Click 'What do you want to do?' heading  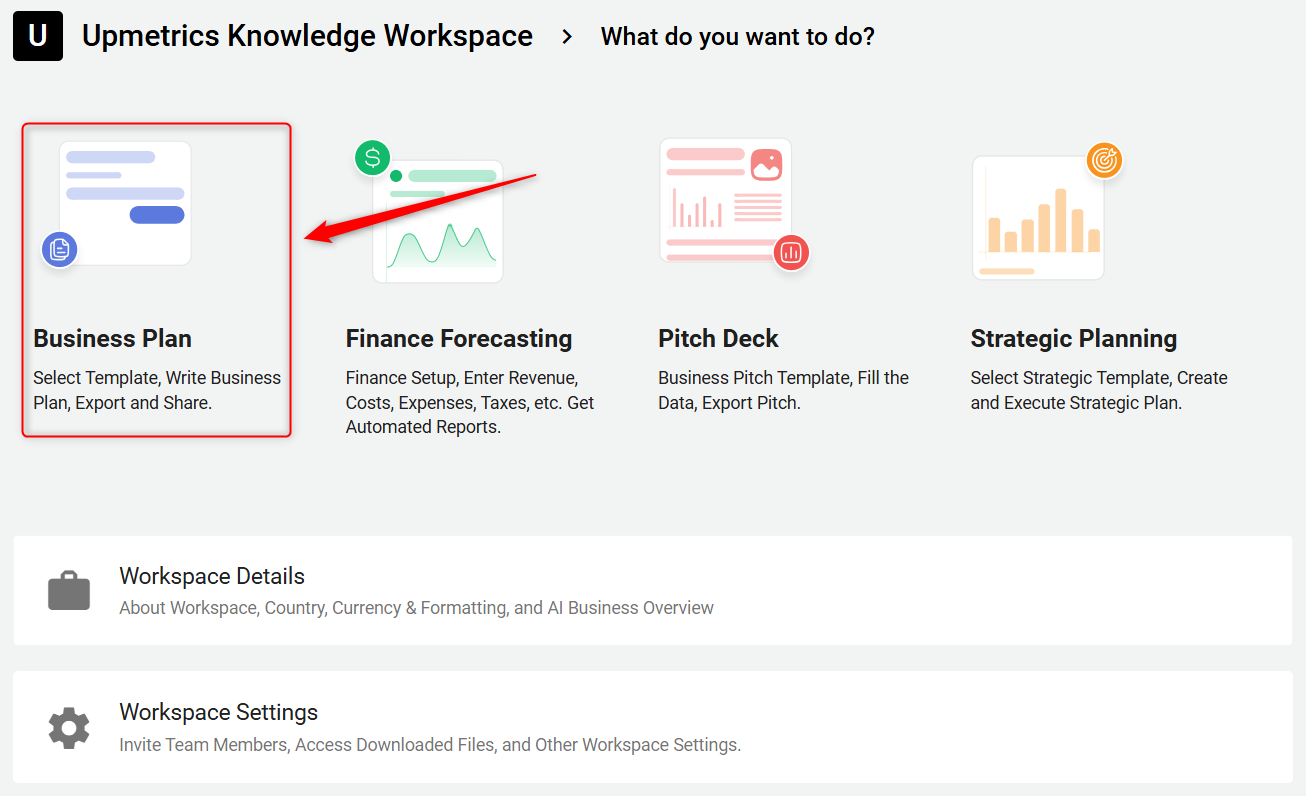tap(738, 37)
